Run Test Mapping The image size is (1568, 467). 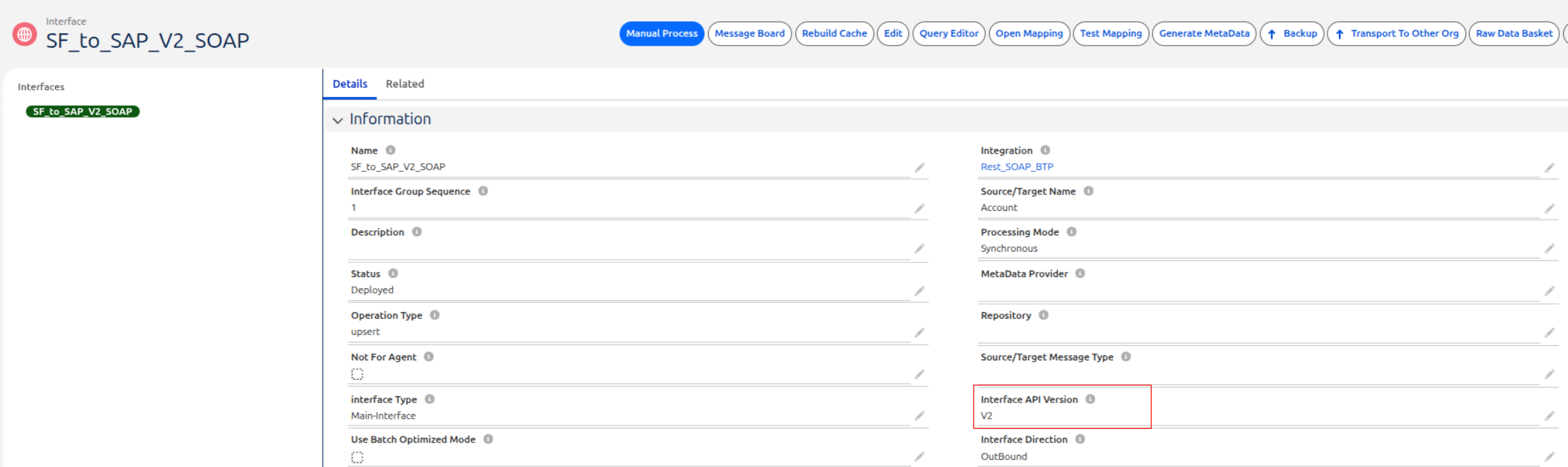pyautogui.click(x=1111, y=33)
